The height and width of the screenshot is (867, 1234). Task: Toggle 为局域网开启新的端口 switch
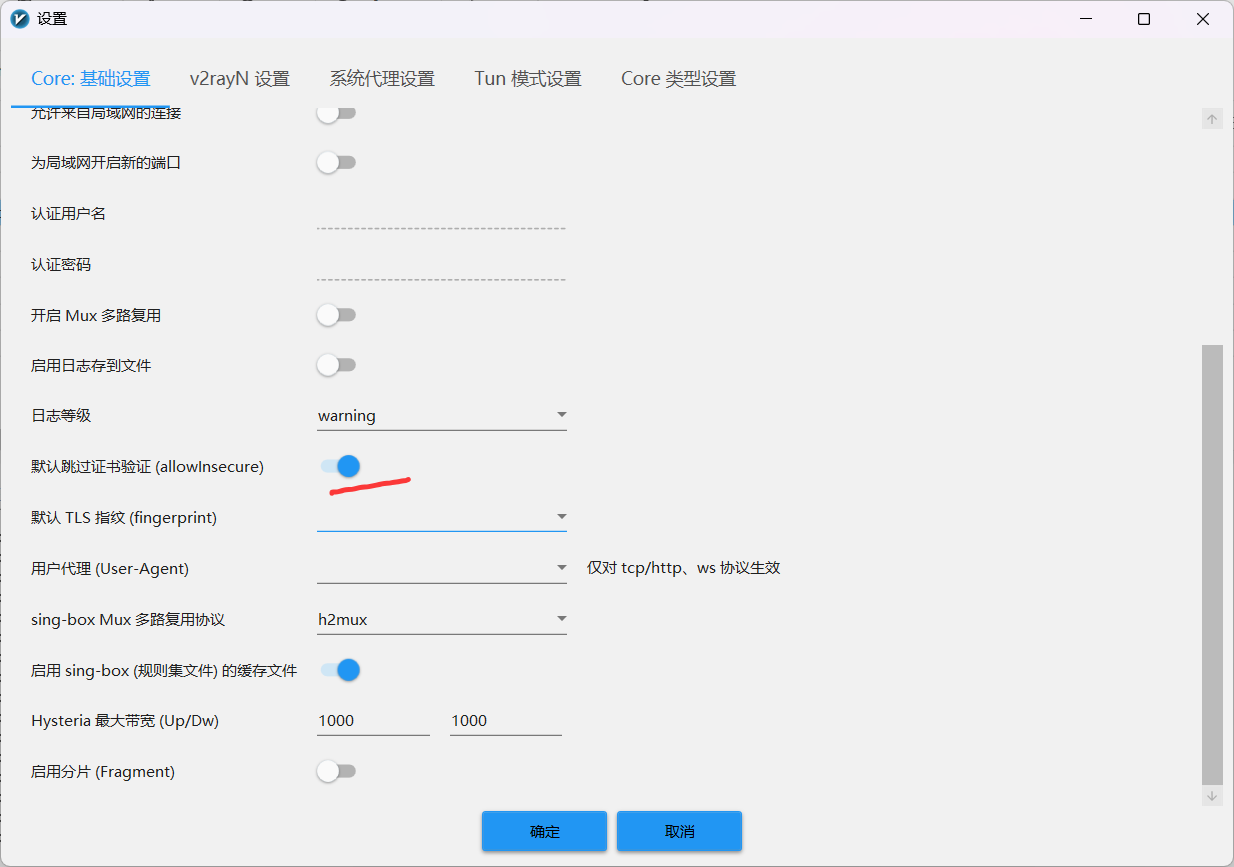coord(336,162)
